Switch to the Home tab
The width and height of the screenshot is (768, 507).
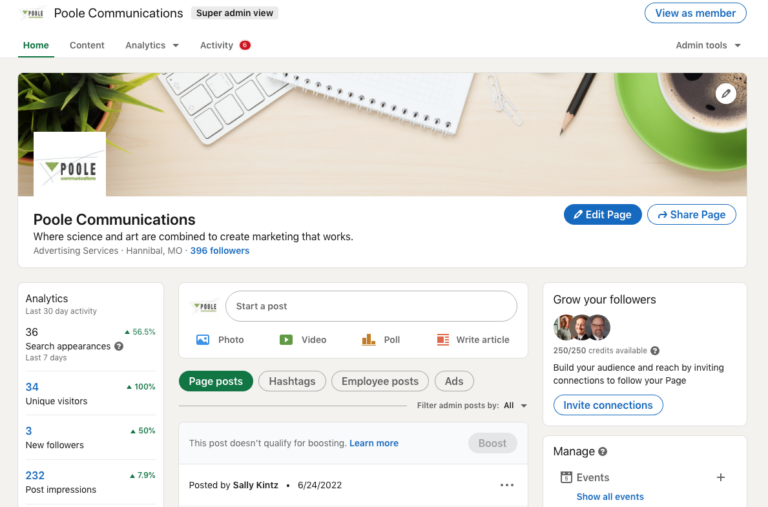[x=36, y=45]
